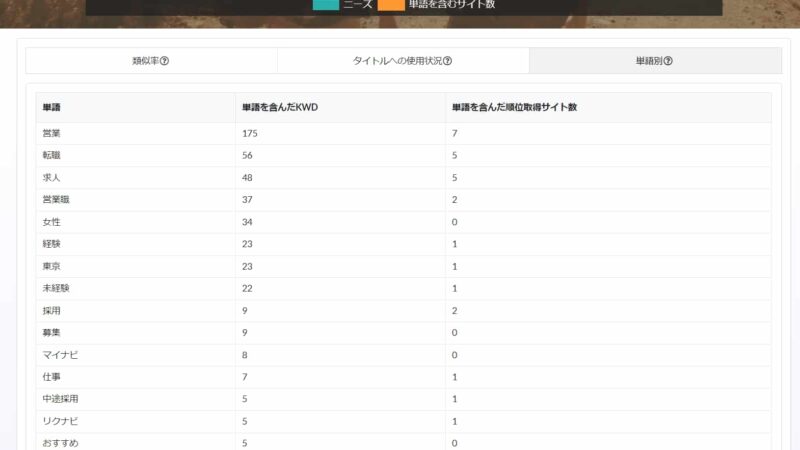This screenshot has width=800, height=450.
Task: Click the site count 5 in 求人 row
Action: 455,178
